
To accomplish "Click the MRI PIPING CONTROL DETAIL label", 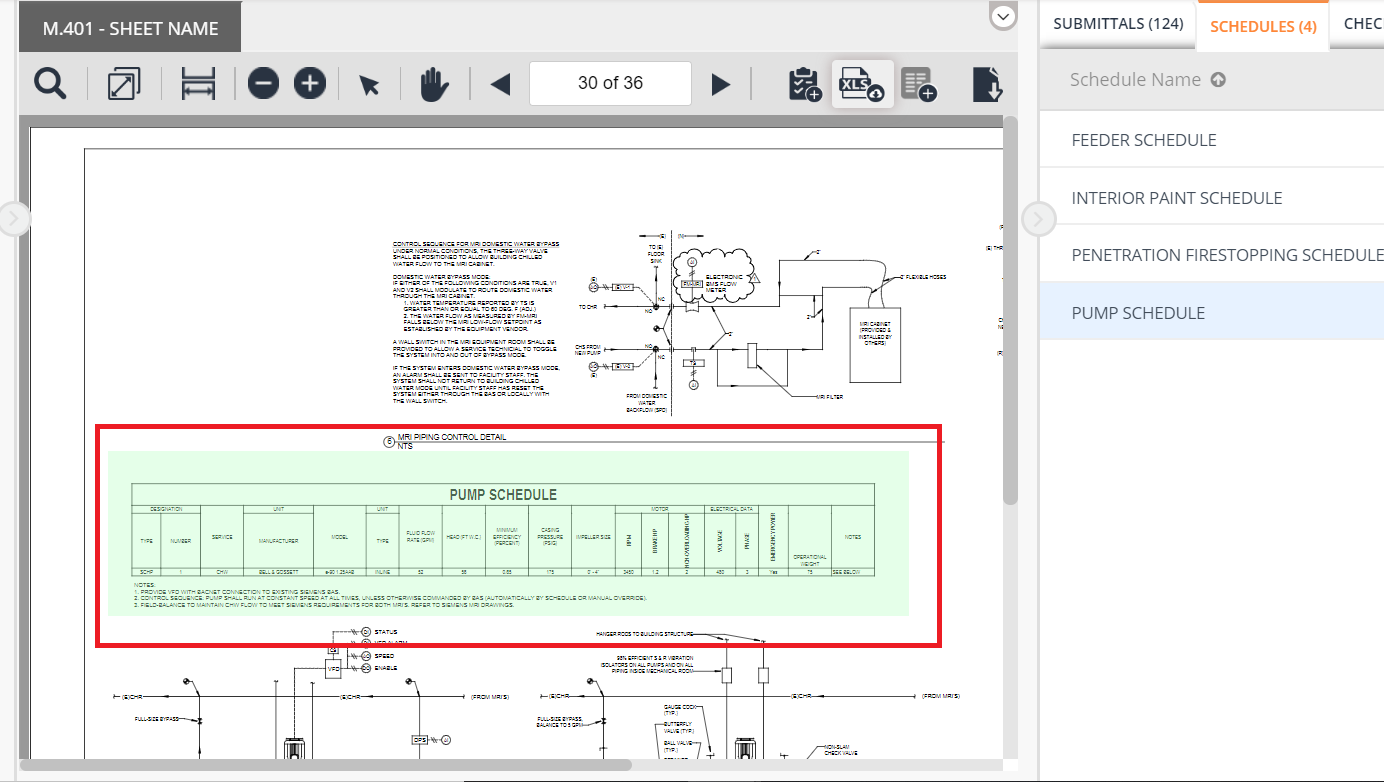I will click(x=452, y=437).
